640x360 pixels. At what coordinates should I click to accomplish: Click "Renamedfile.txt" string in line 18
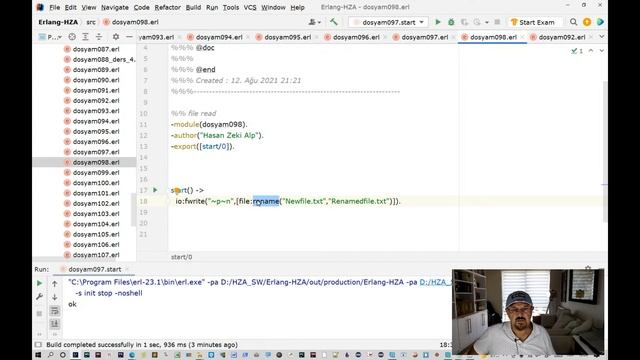pos(359,201)
